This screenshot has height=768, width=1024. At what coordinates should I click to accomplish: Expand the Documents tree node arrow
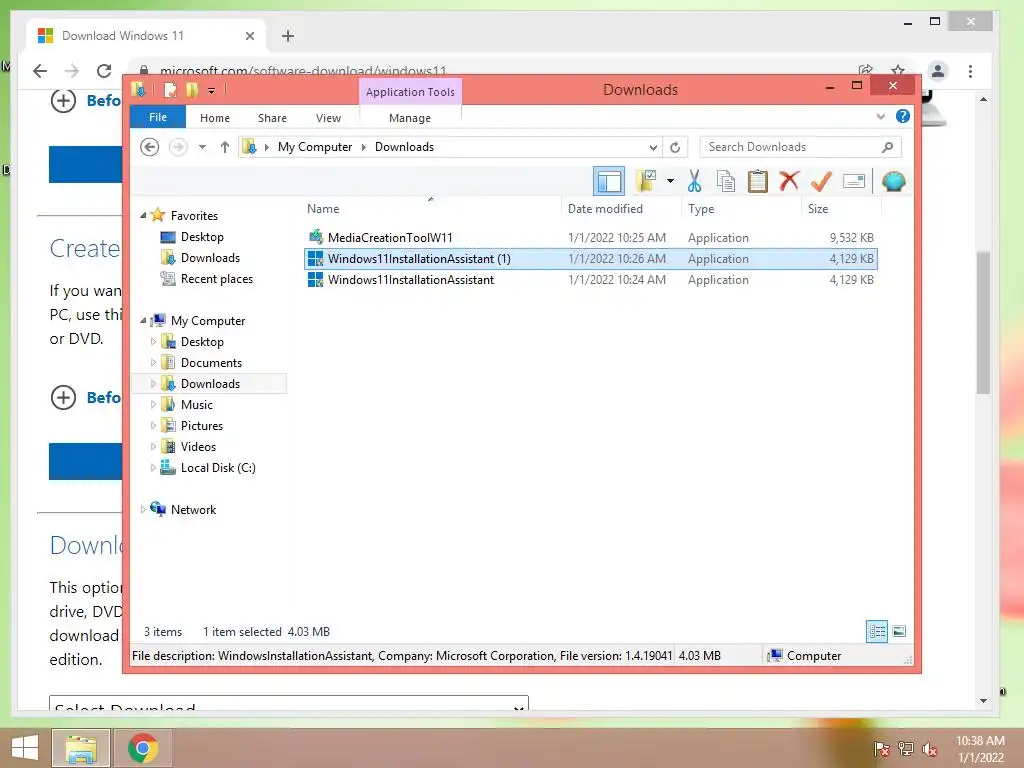[153, 362]
